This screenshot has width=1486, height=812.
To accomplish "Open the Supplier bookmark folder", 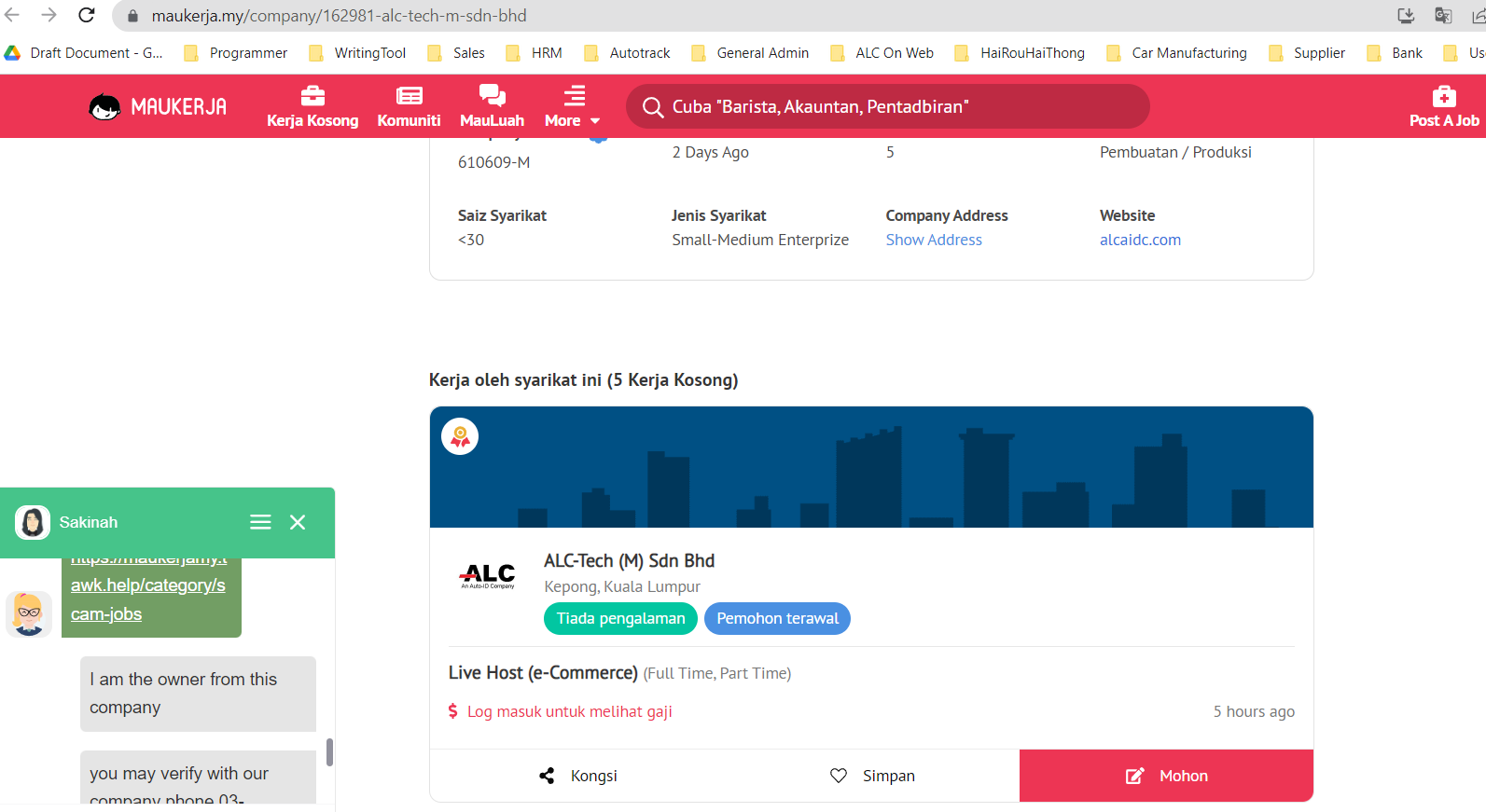I will tap(1307, 53).
